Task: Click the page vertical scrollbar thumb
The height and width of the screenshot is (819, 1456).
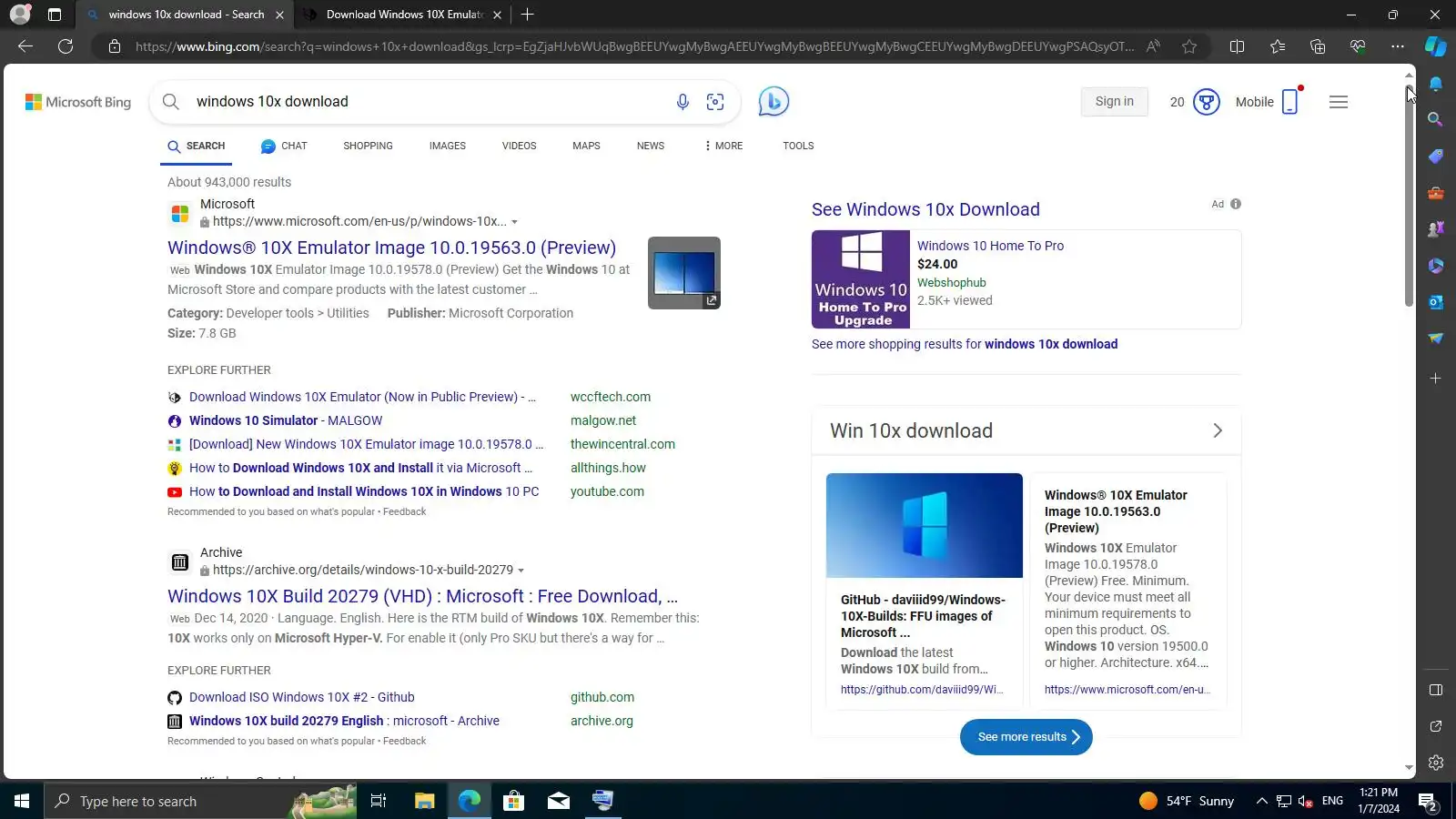Action: click(1409, 196)
